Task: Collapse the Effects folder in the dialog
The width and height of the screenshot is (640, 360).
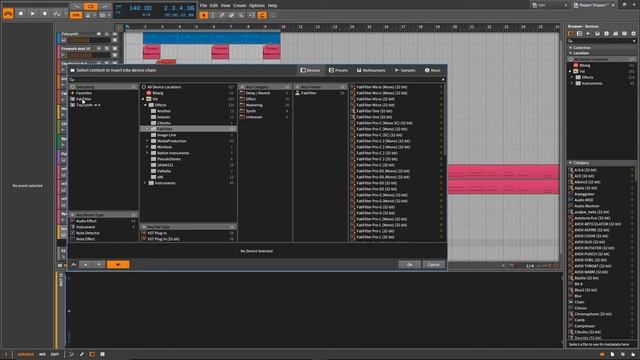Action: (x=145, y=105)
